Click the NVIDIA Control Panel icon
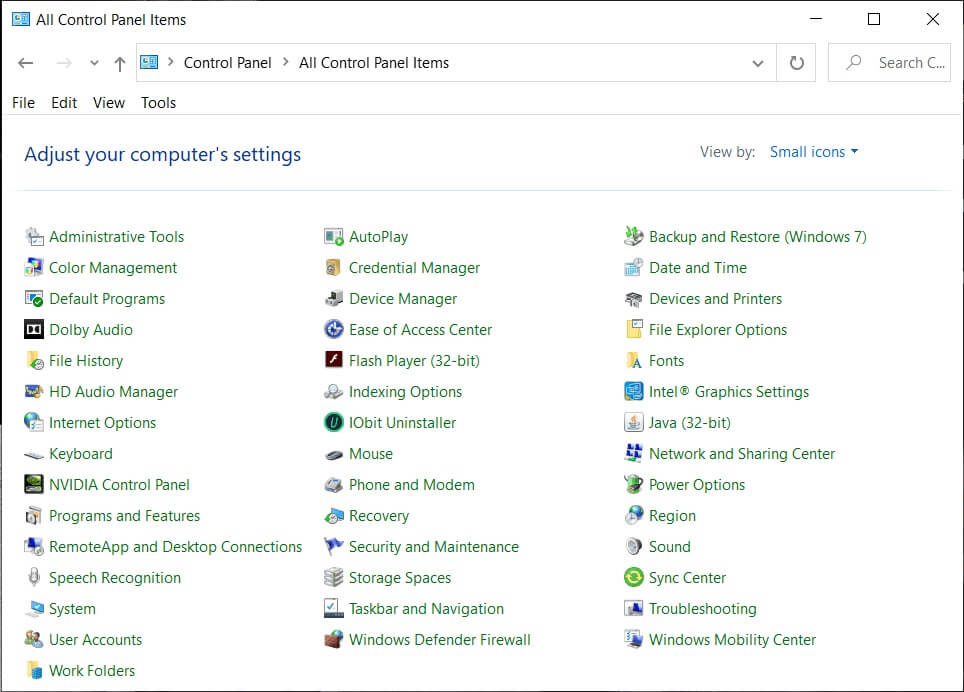Viewport: 964px width, 692px height. coord(34,485)
